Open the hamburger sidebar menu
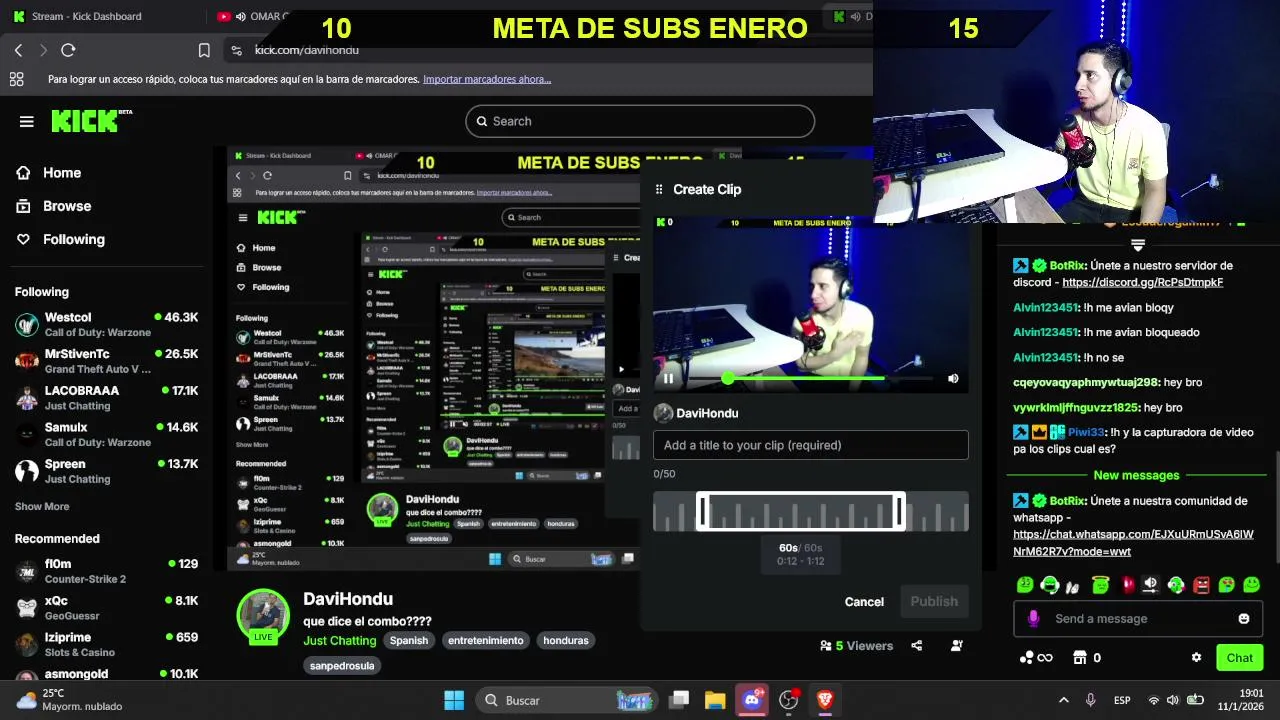This screenshot has width=1280, height=720. click(27, 121)
